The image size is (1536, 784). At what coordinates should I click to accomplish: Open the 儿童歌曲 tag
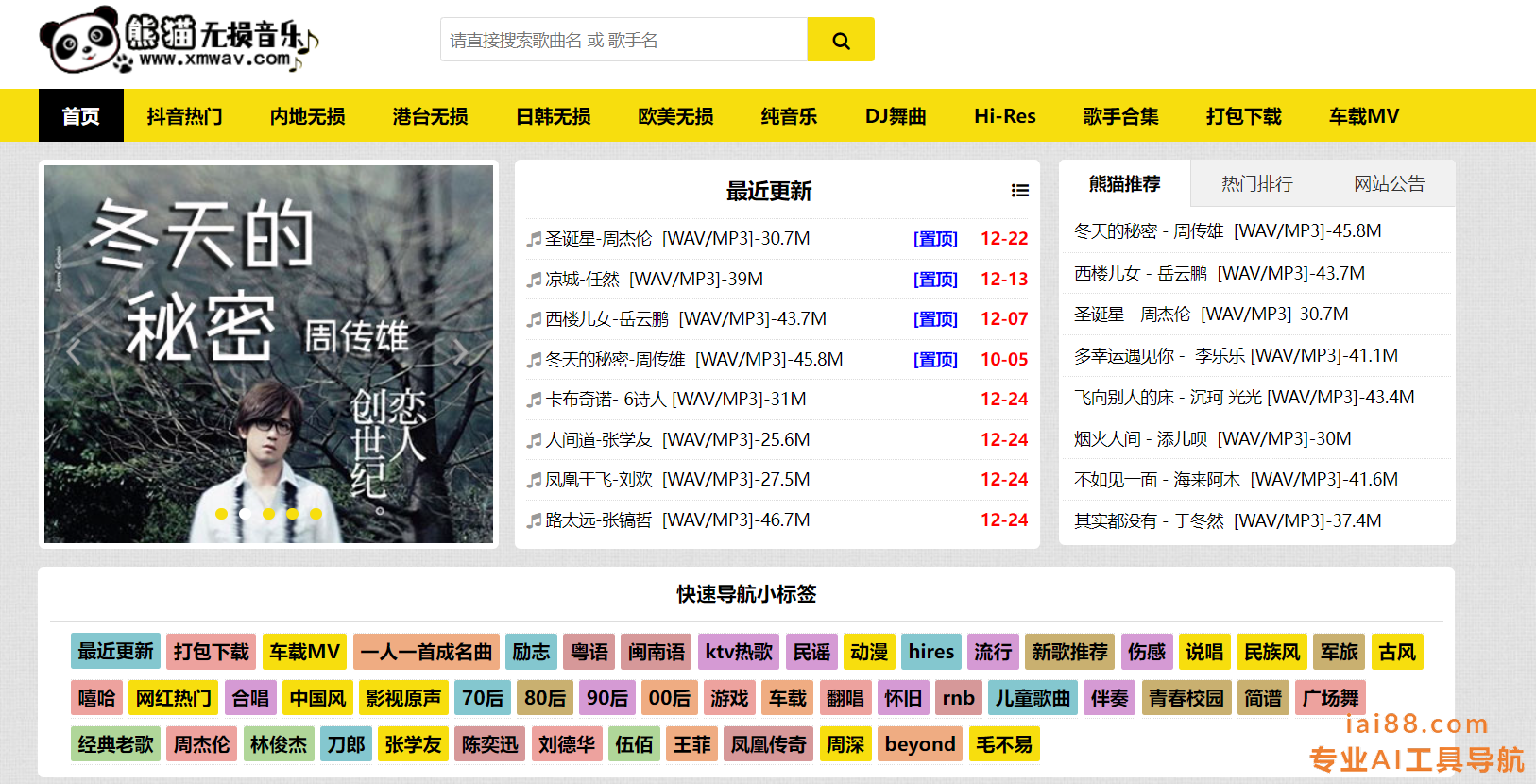[x=1033, y=698]
